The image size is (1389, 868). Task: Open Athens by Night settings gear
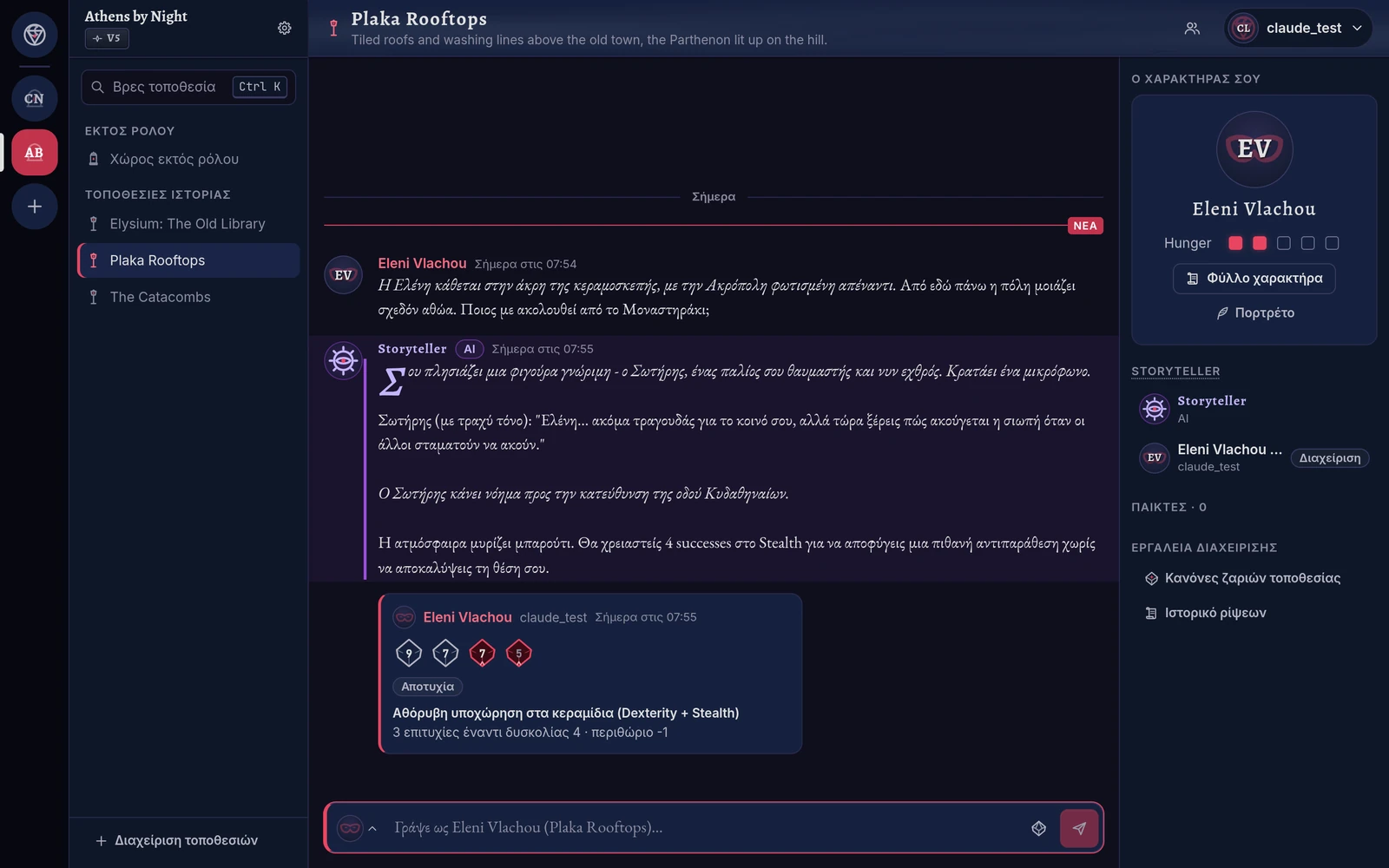pos(285,28)
